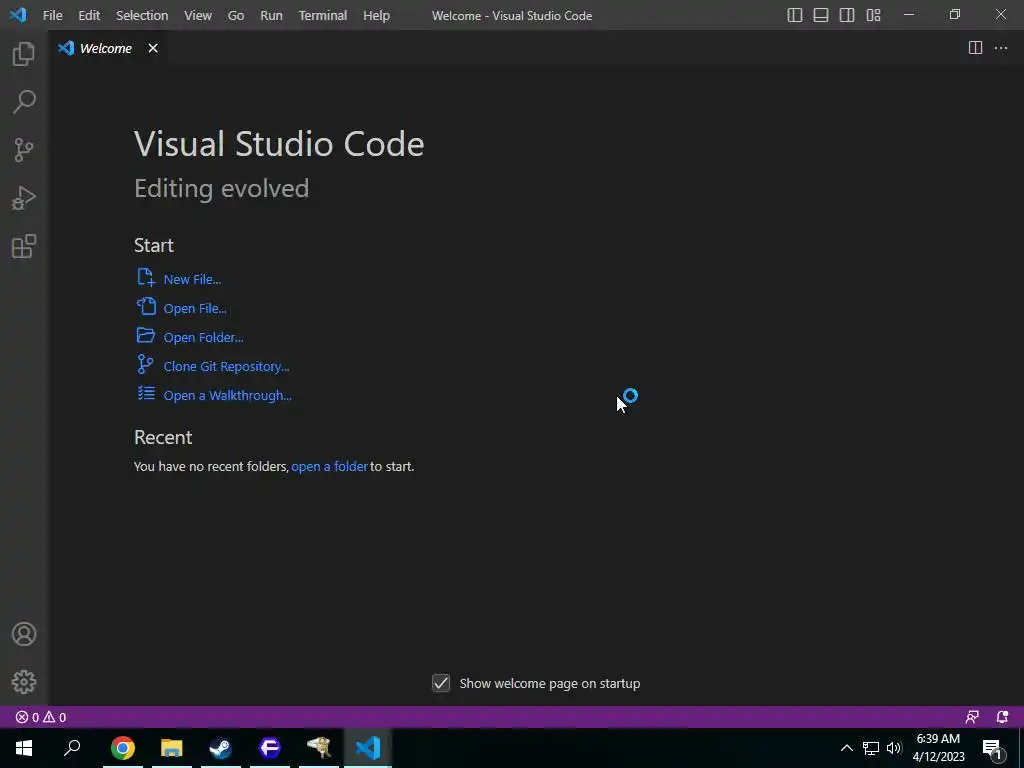The width and height of the screenshot is (1024, 768).
Task: Uncheck Show welcome page on startup
Action: pos(441,683)
